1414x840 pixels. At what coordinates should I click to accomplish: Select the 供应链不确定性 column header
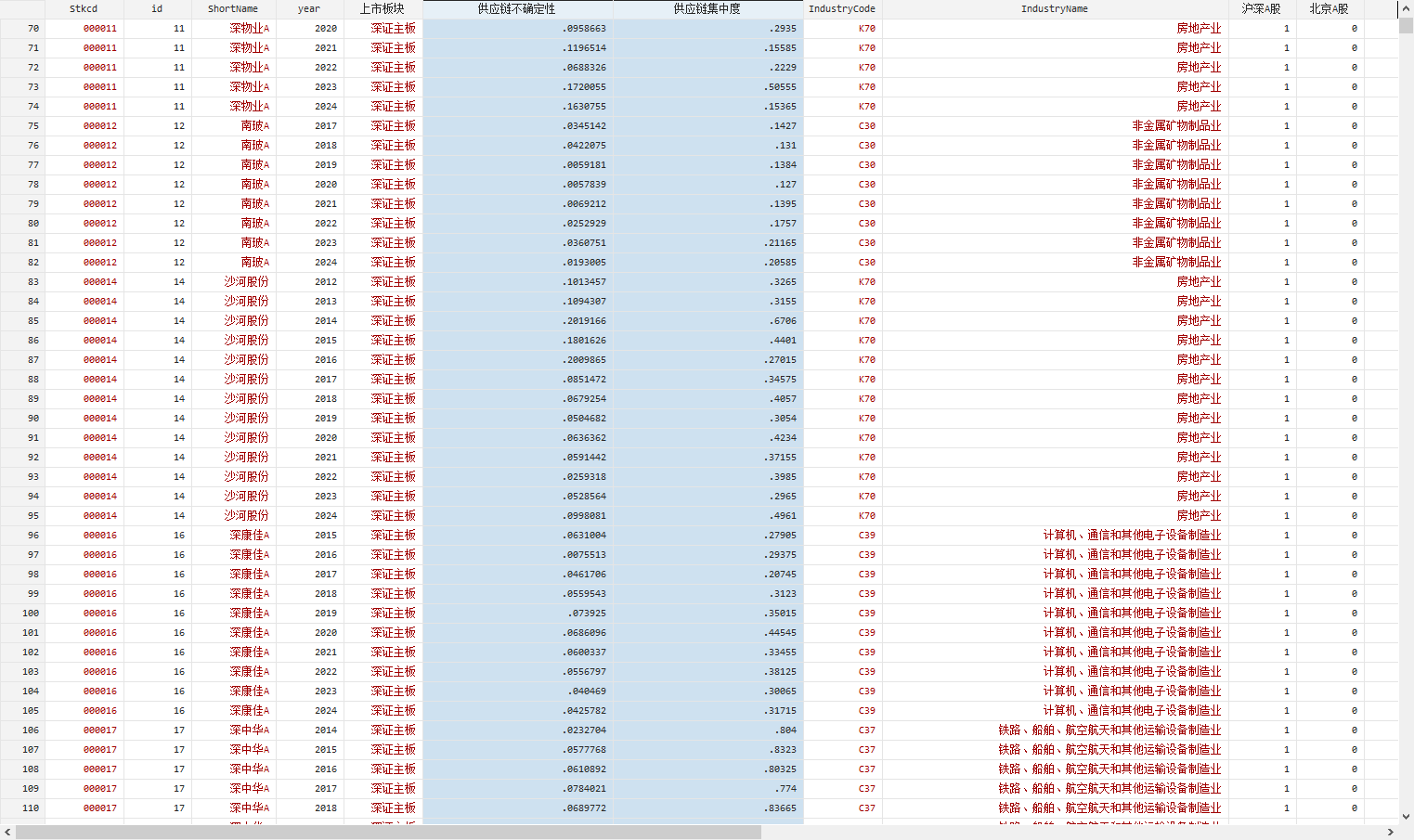pos(517,8)
